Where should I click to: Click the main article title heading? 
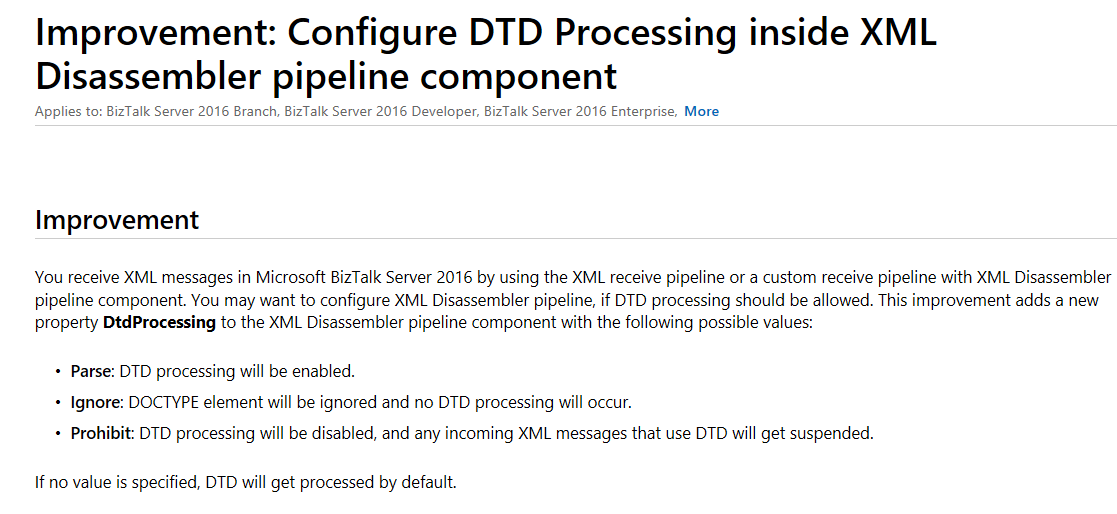tap(485, 54)
